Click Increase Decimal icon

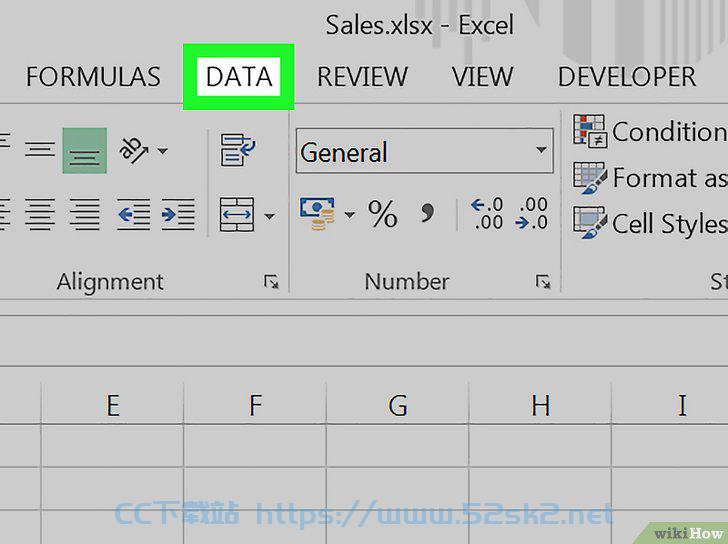point(487,213)
